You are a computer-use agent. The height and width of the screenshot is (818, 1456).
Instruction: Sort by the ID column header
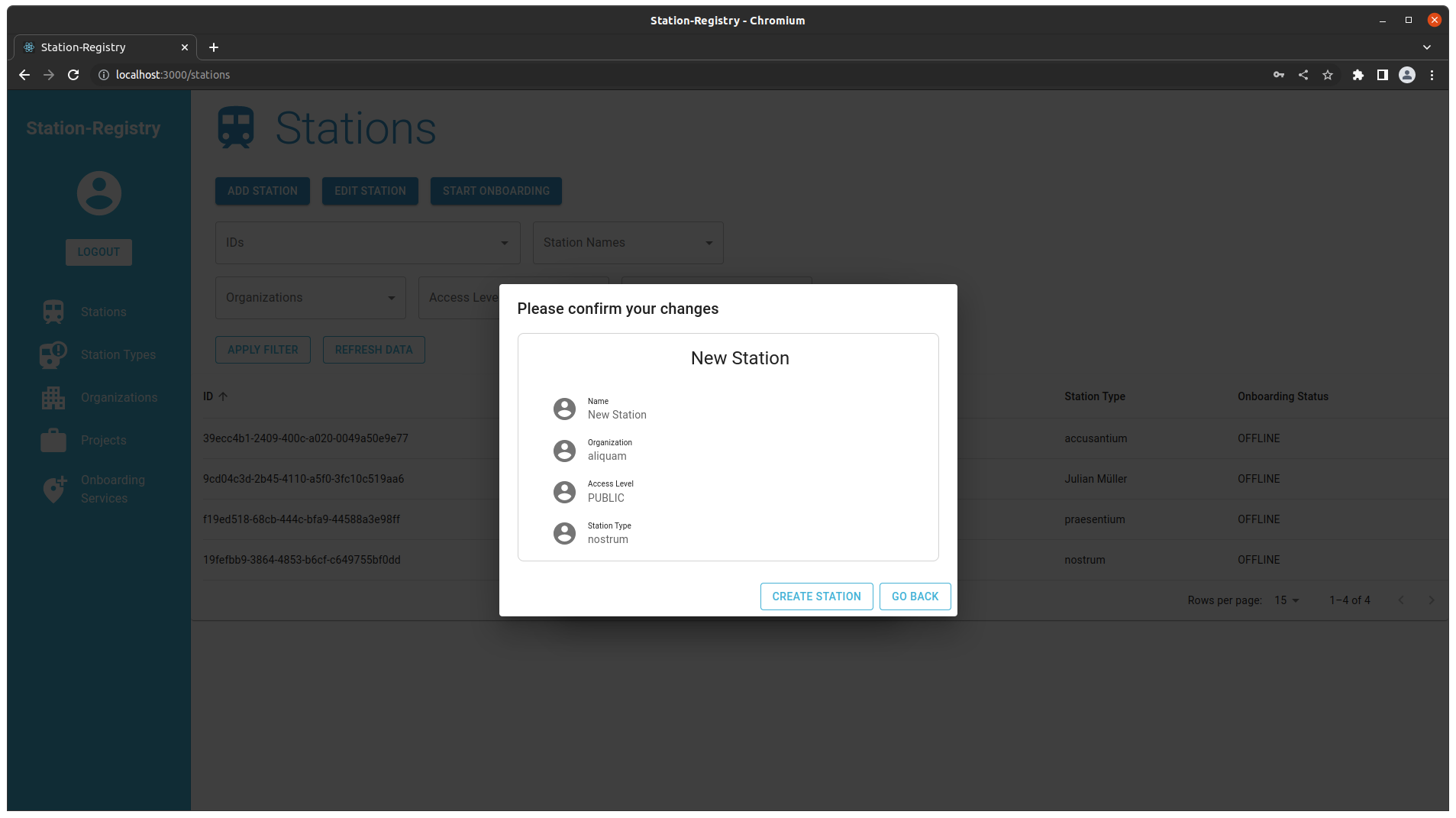215,396
